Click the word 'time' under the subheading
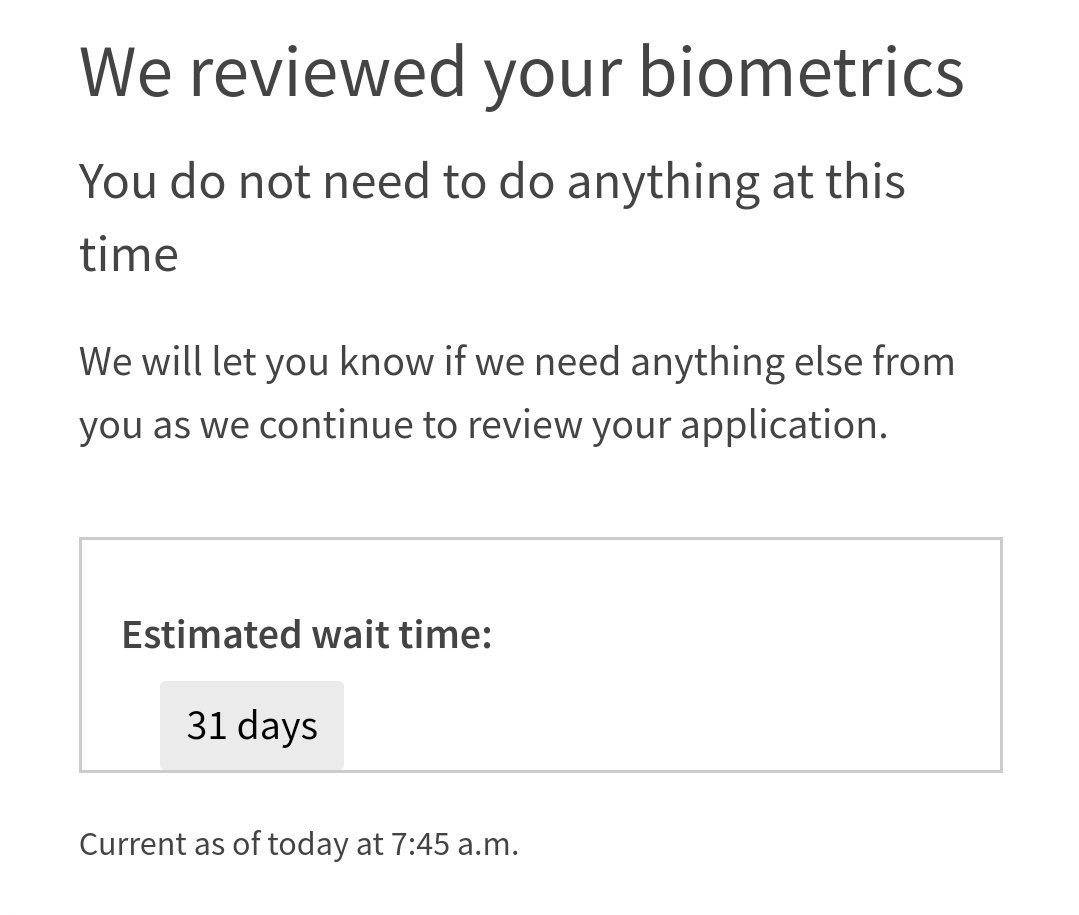 coord(129,255)
